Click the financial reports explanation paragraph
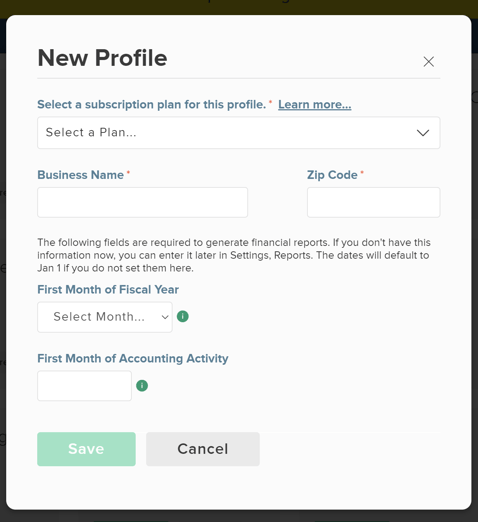This screenshot has height=522, width=478. 234,255
